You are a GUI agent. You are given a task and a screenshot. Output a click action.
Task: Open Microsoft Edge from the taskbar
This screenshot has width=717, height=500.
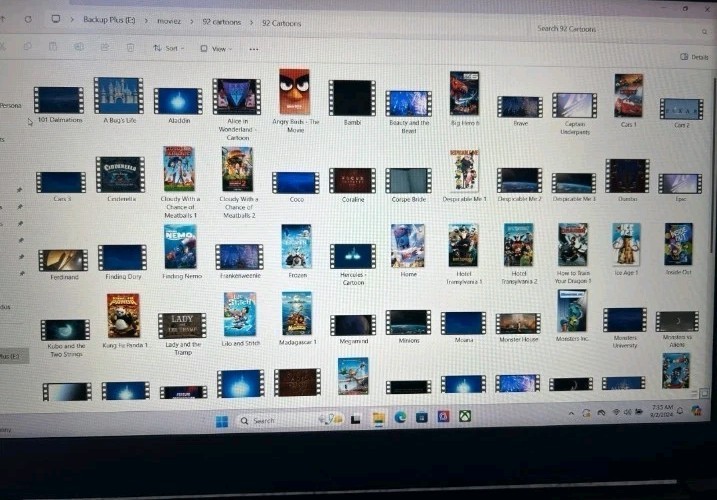[400, 417]
